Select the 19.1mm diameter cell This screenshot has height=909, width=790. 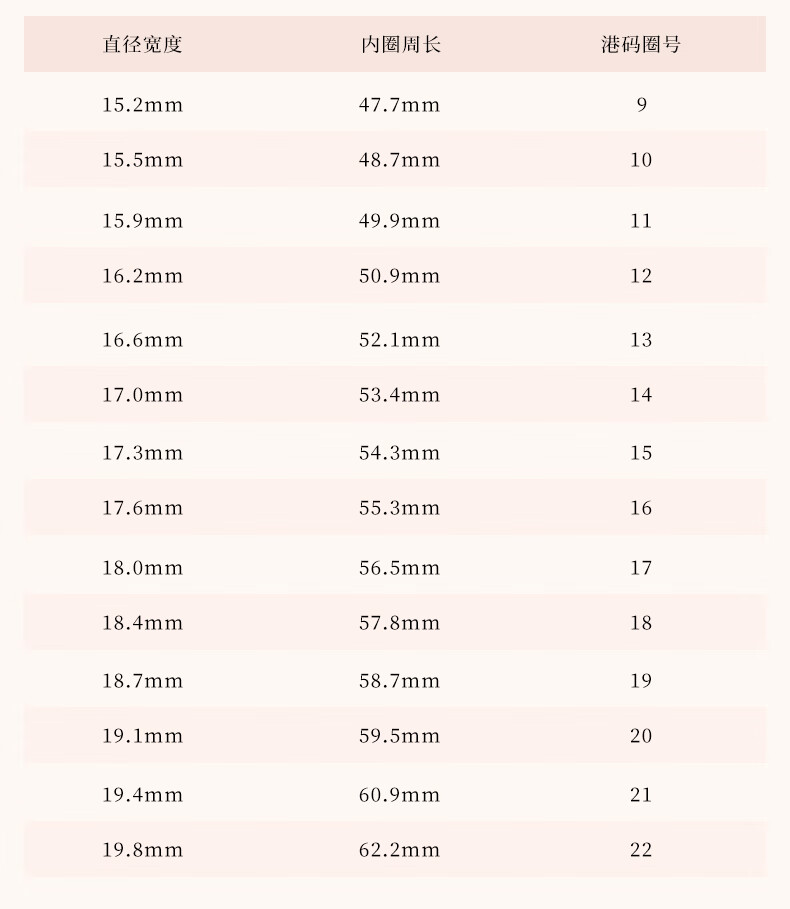pyautogui.click(x=143, y=736)
